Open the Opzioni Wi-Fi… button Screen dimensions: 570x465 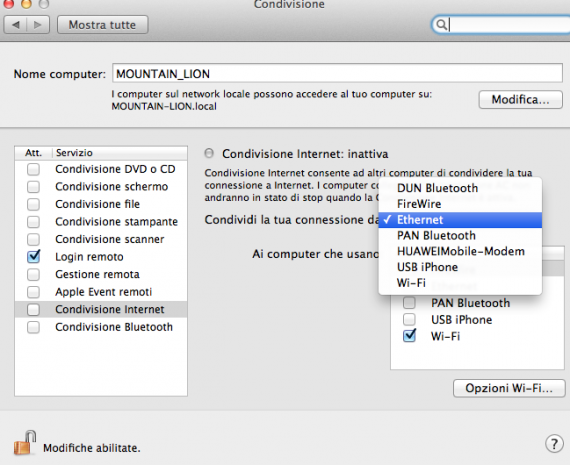pyautogui.click(x=509, y=388)
